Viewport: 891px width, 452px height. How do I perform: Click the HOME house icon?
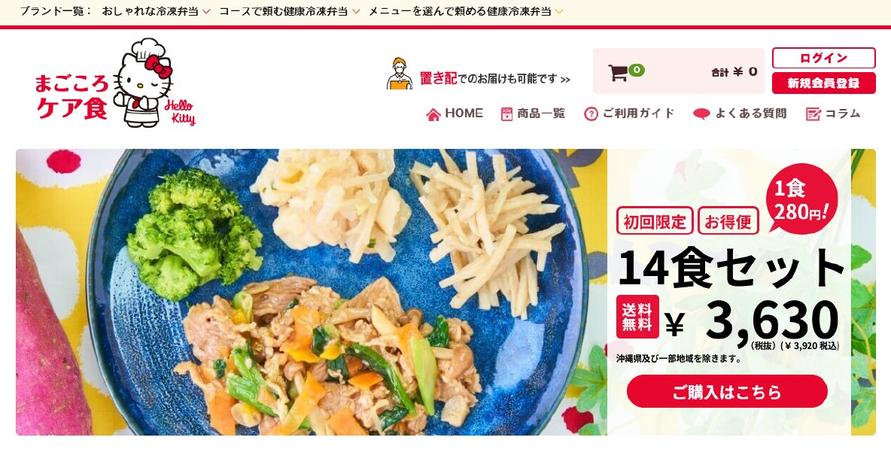[x=433, y=114]
